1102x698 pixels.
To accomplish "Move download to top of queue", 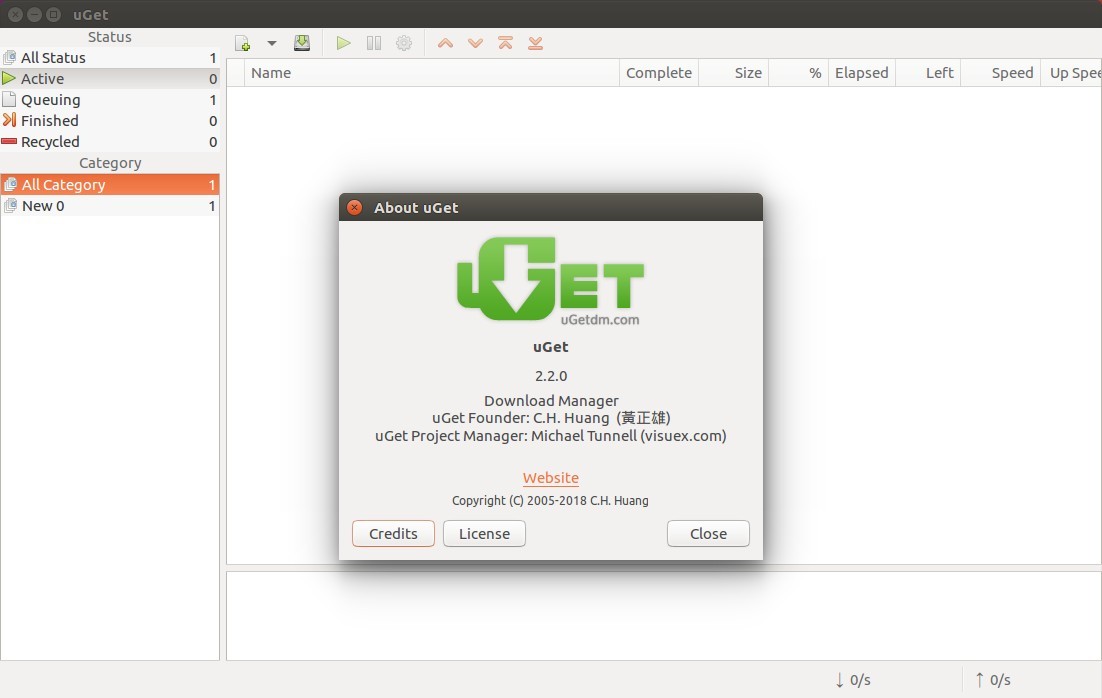I will pyautogui.click(x=505, y=43).
